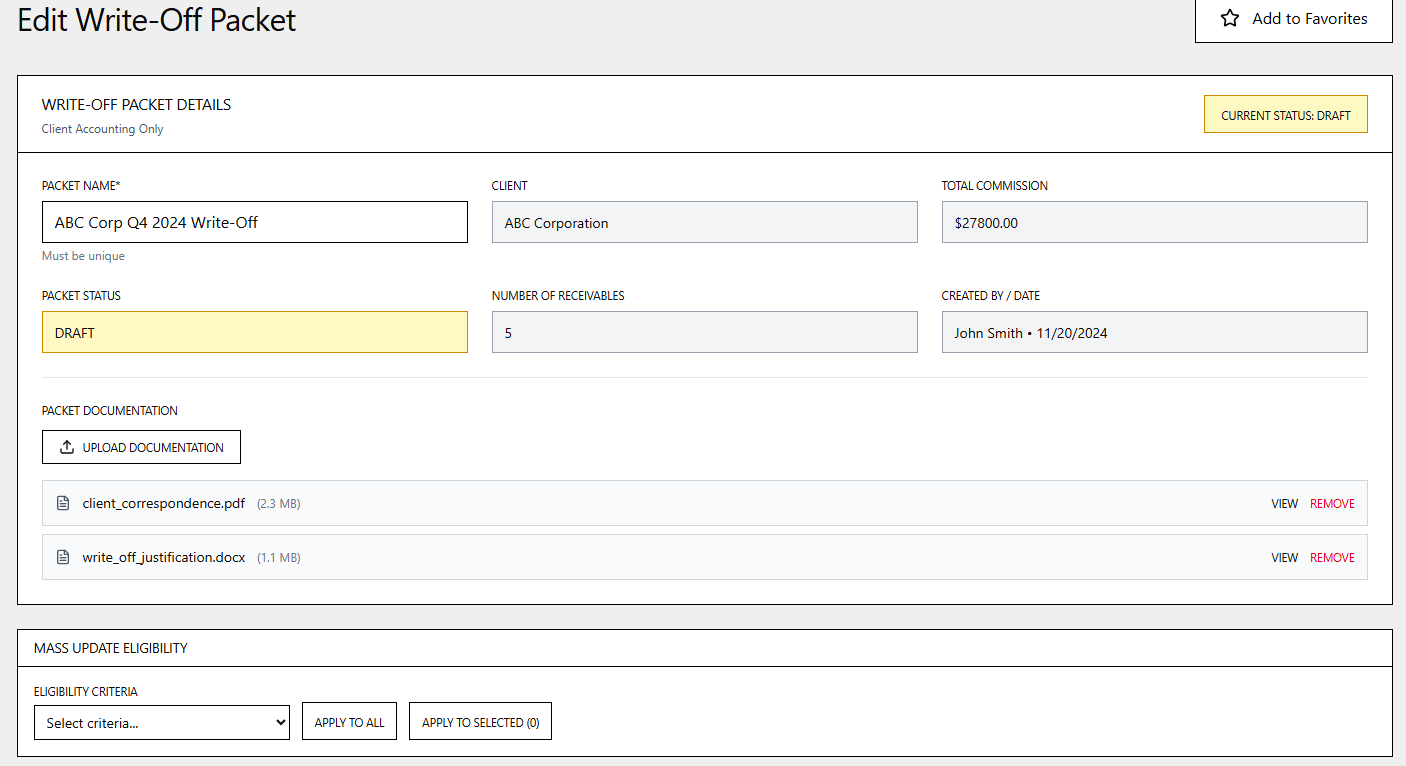Remove write_off_justification.docx from the packet
The width and height of the screenshot is (1406, 766).
coord(1332,557)
